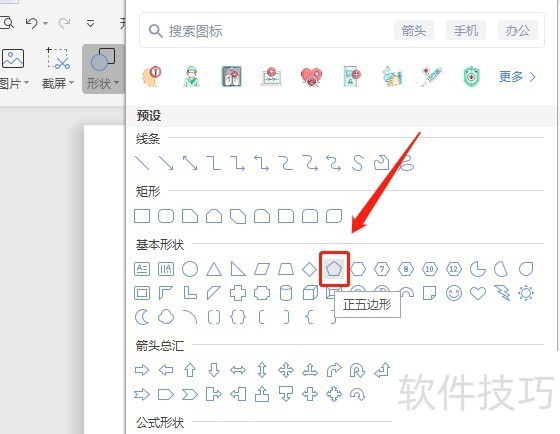560x434 pixels.
Task: Open the Shapes dropdown in ribbon
Action: [x=103, y=69]
